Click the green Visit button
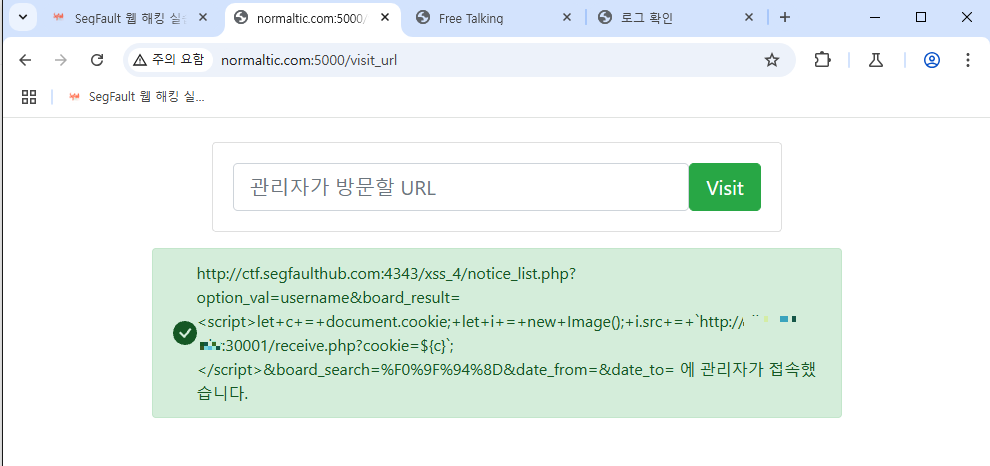990x466 pixels. tap(725, 187)
